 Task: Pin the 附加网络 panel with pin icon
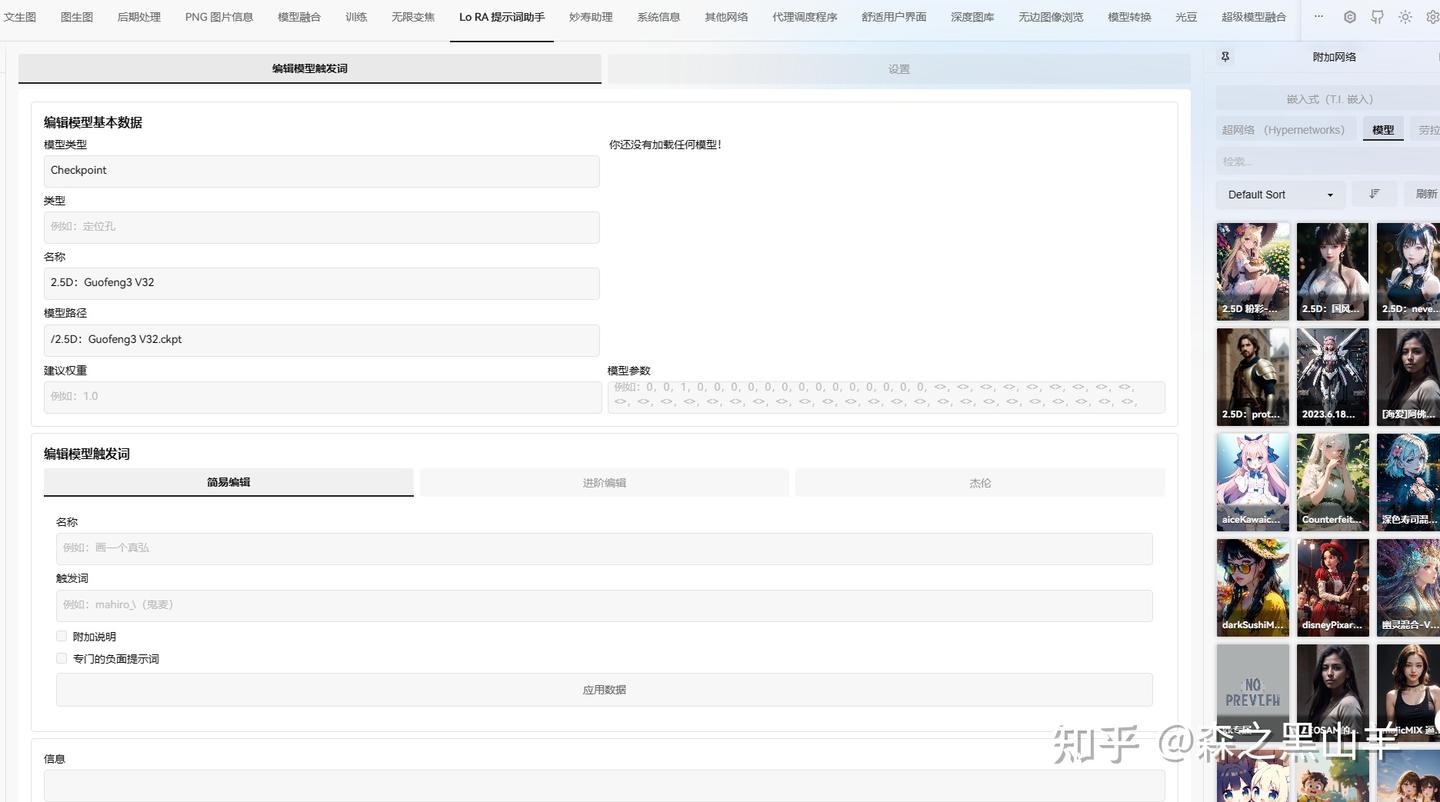coord(1226,57)
